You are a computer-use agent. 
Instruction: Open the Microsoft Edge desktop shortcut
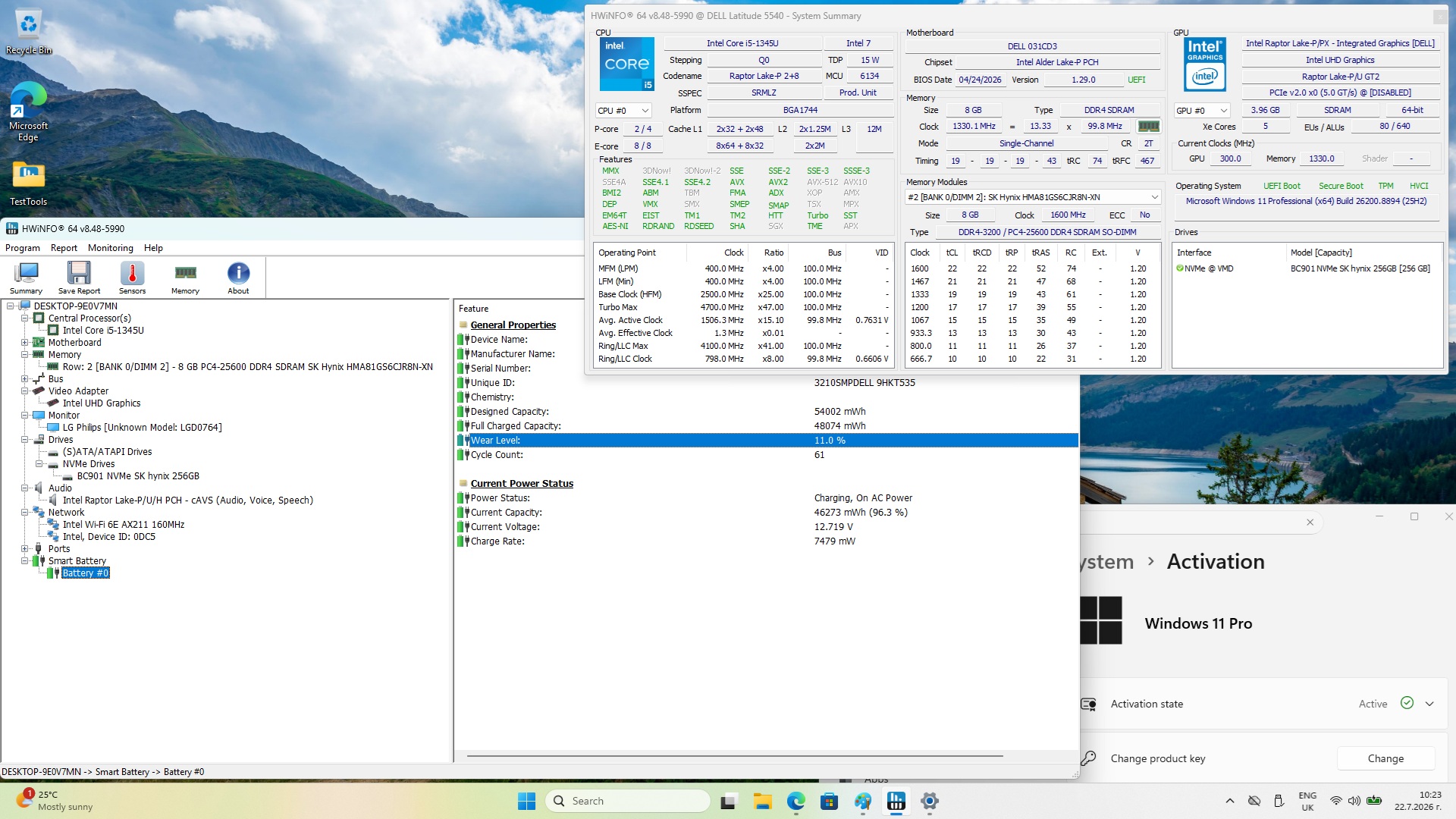coord(29,111)
